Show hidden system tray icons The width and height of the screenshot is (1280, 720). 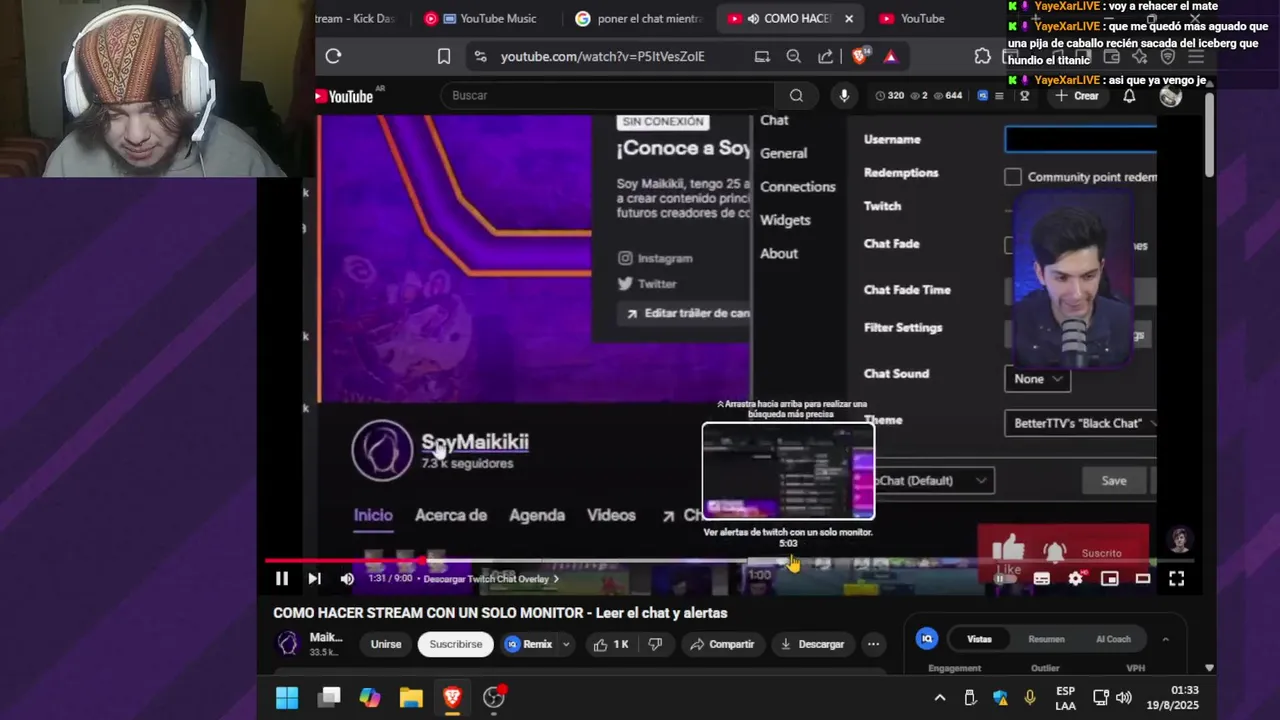pos(939,698)
